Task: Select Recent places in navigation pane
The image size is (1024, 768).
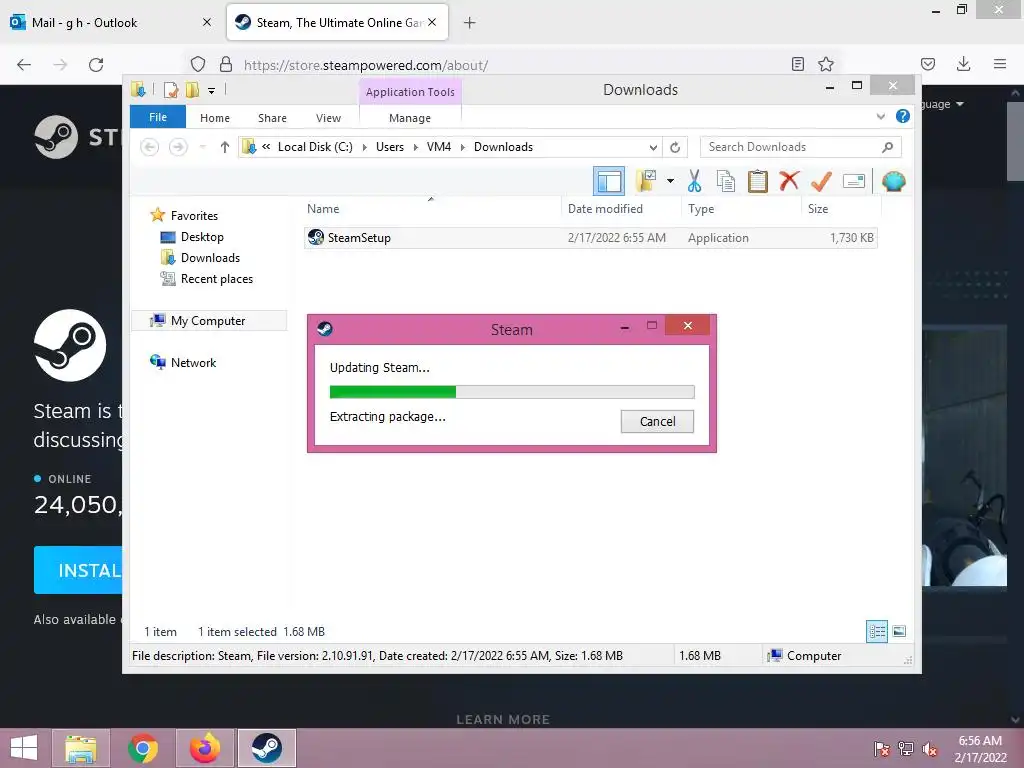Action: pos(216,279)
